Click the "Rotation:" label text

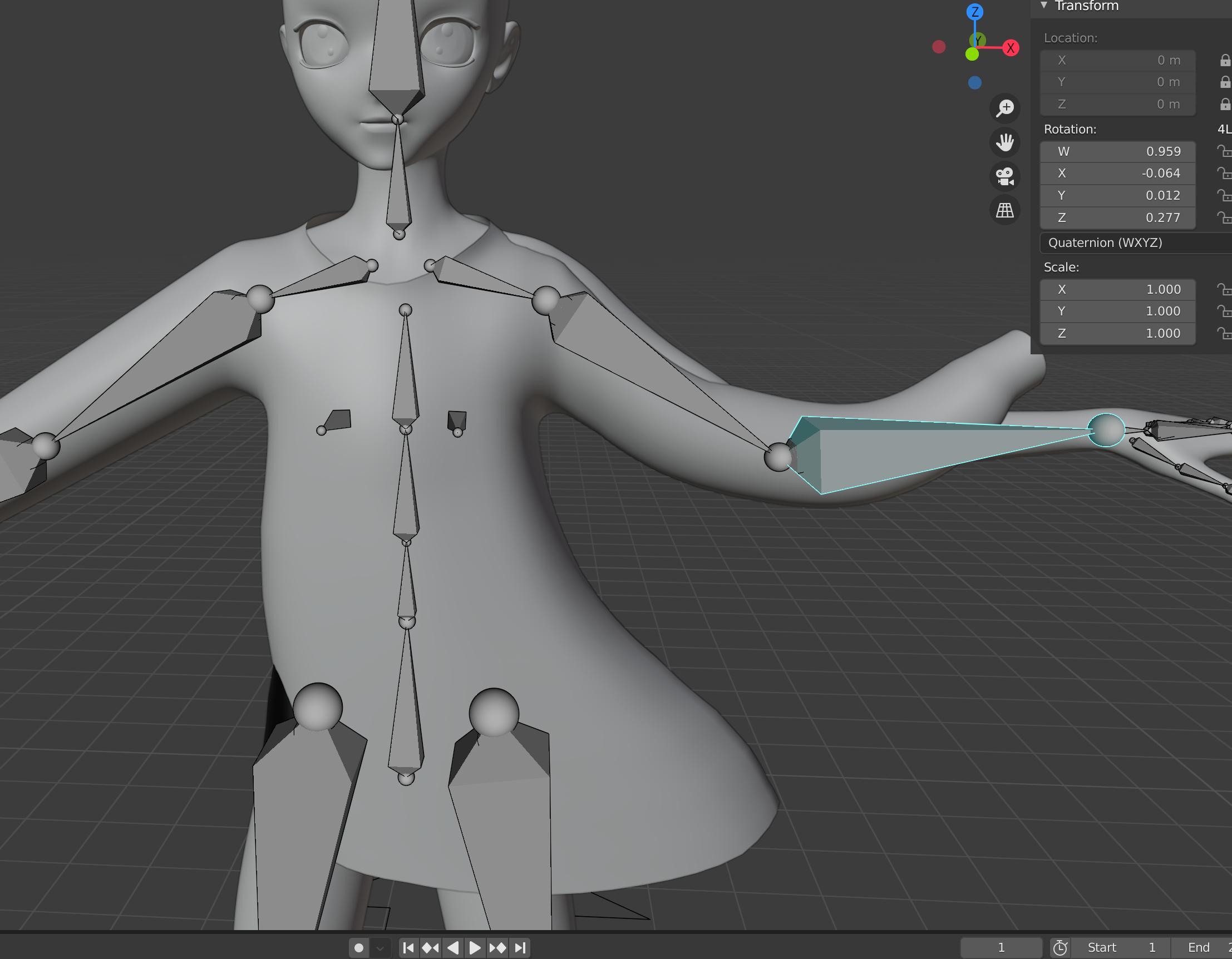[1070, 129]
